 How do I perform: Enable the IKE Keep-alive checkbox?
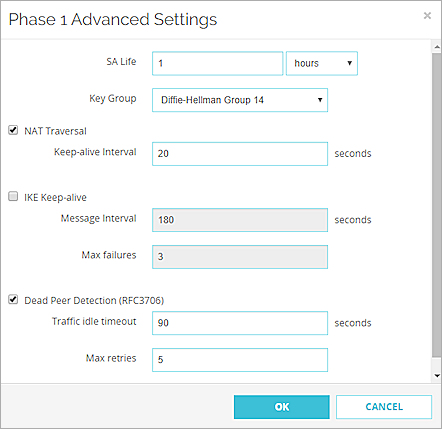tap(13, 196)
